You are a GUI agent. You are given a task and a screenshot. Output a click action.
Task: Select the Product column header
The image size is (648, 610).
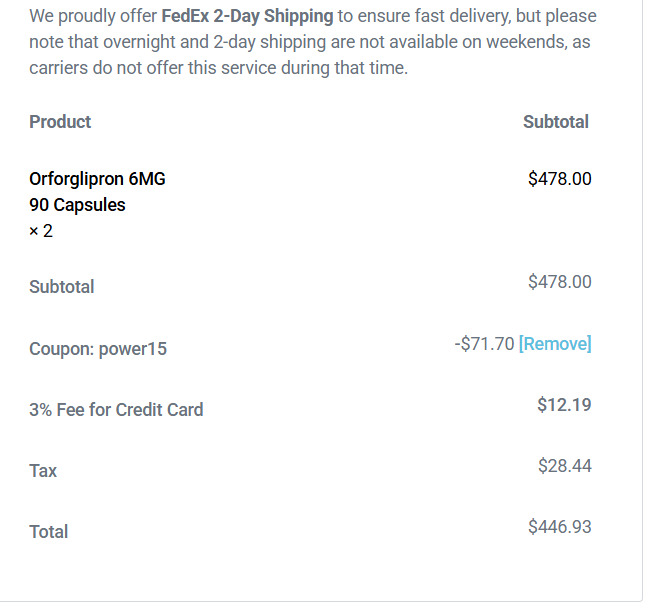(x=60, y=122)
